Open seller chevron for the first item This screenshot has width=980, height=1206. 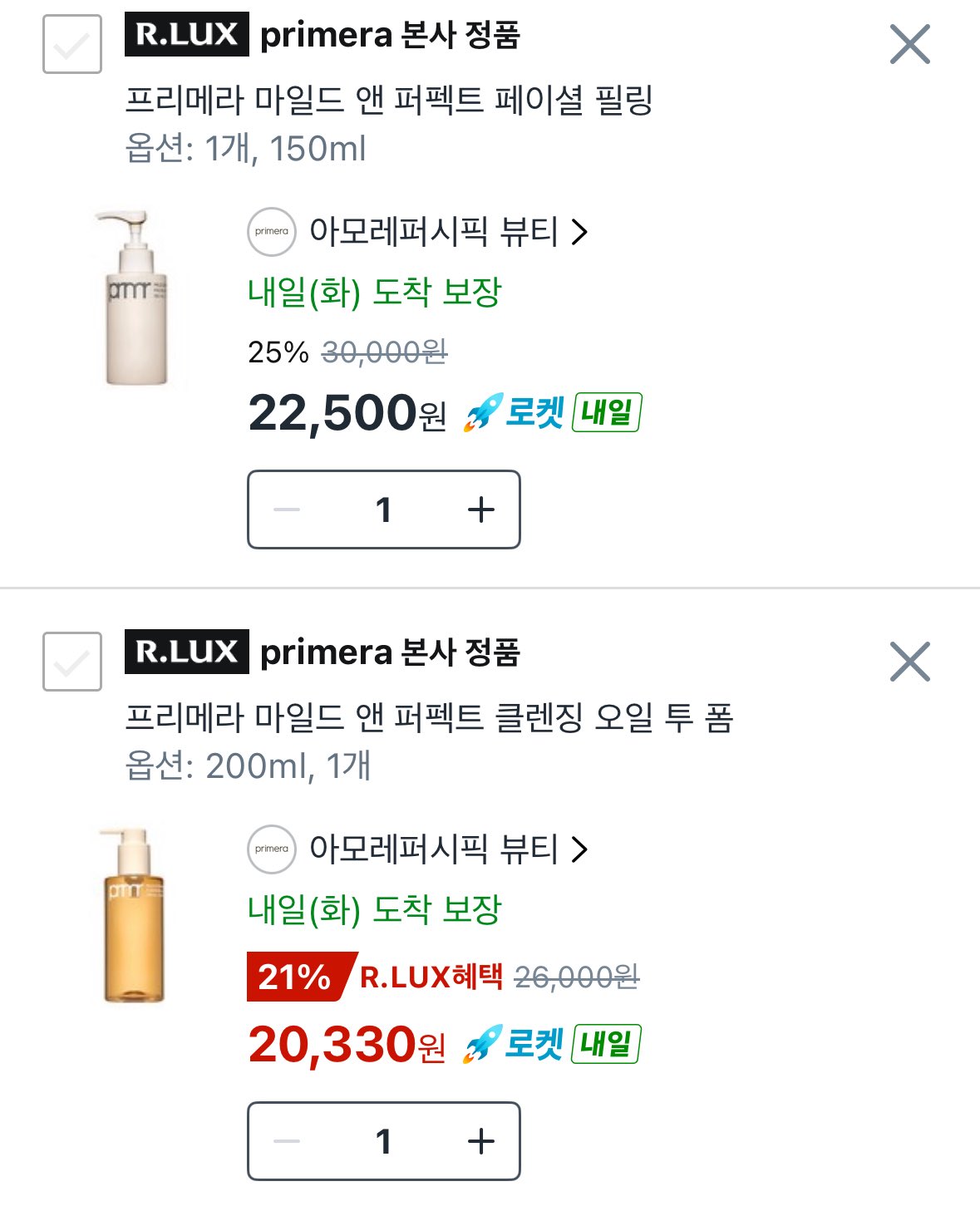(x=579, y=232)
